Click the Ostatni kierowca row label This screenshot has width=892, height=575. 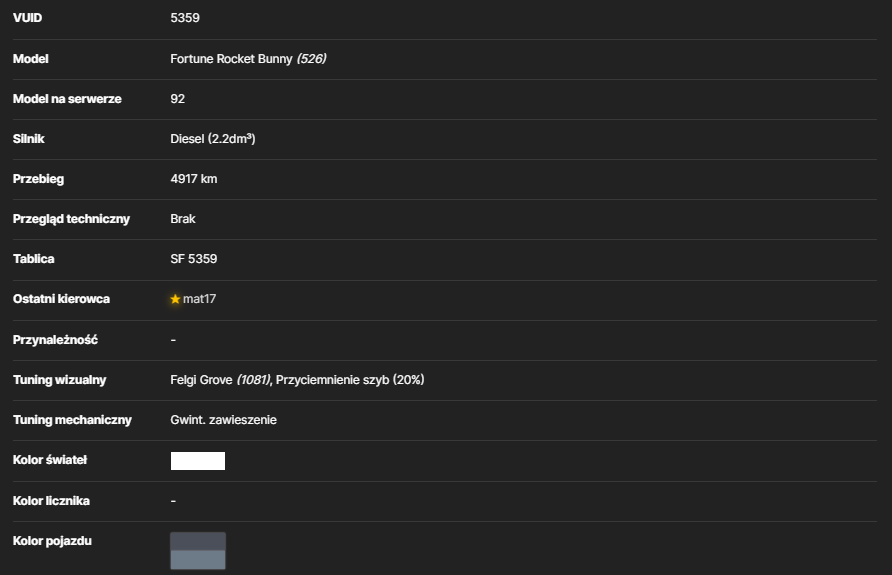point(61,299)
